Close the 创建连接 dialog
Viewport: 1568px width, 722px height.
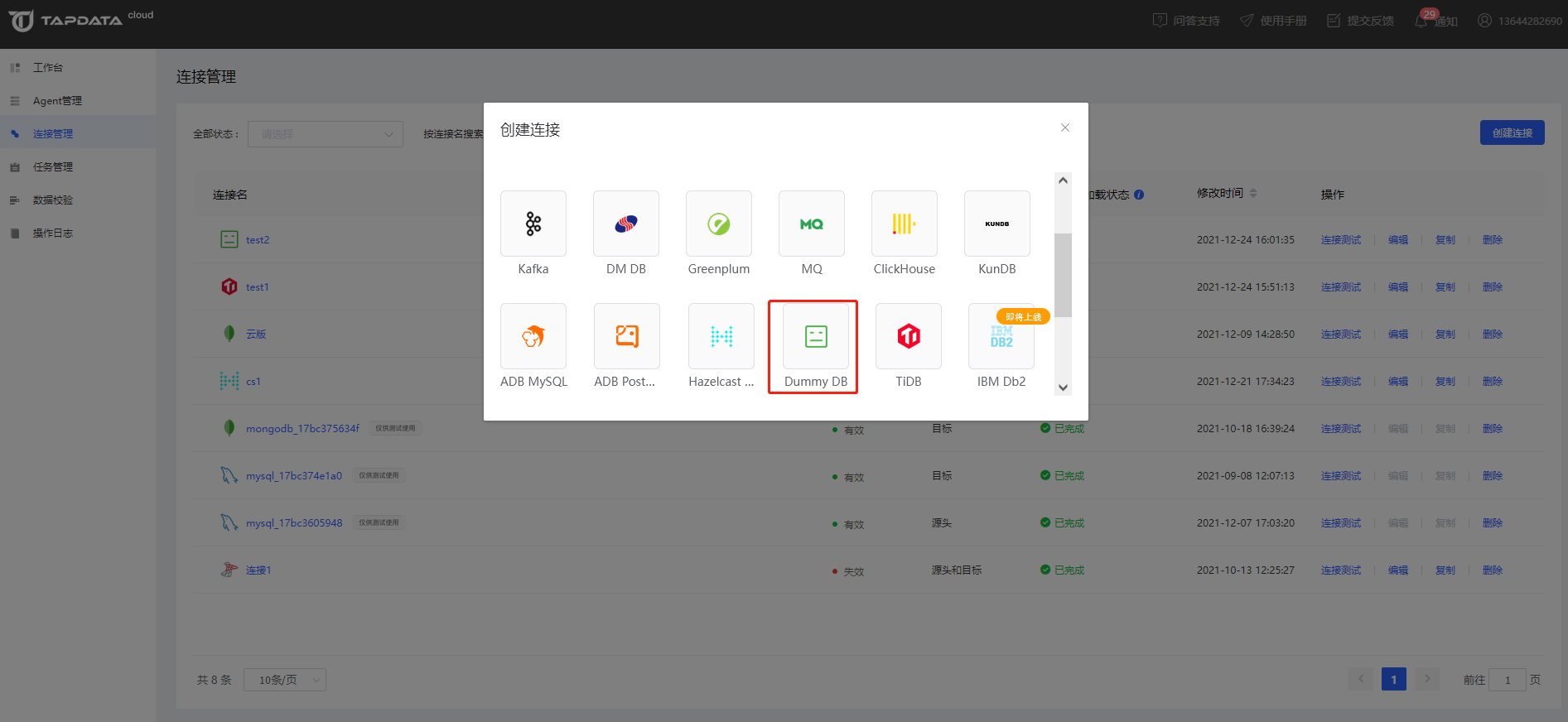[x=1065, y=128]
